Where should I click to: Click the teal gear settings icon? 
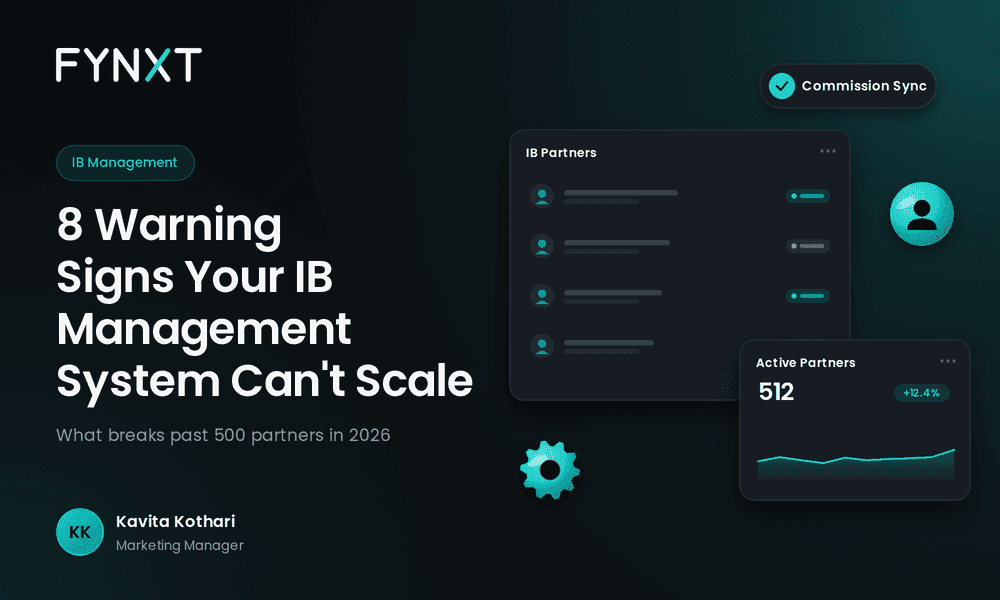click(550, 470)
